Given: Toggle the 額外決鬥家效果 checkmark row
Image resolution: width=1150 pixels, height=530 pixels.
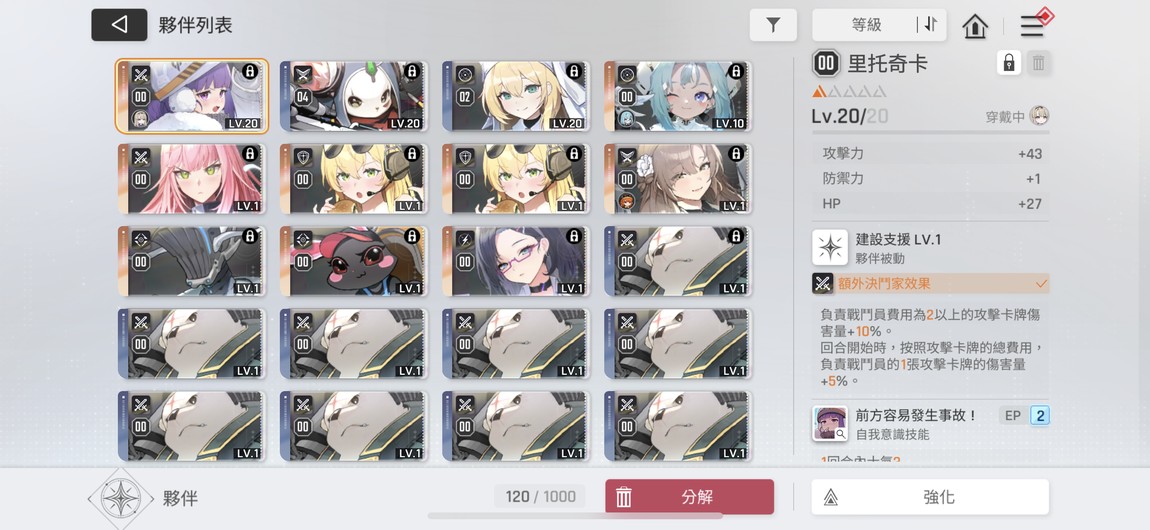Looking at the screenshot, I should [931, 284].
